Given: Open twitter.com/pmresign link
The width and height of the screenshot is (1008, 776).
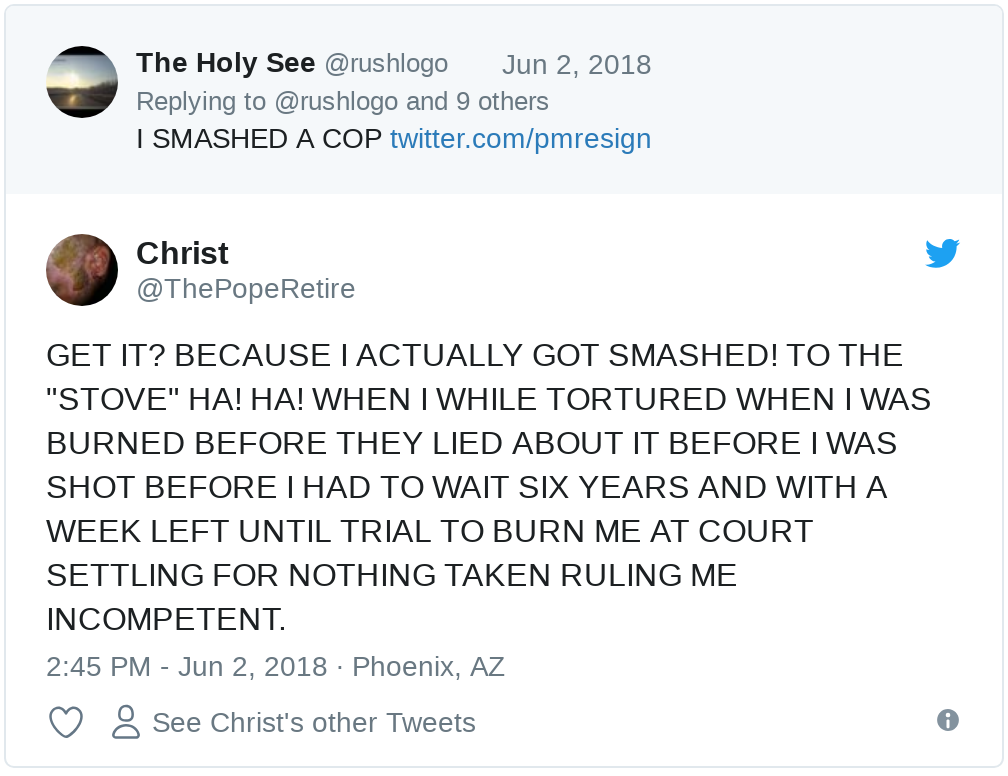Looking at the screenshot, I should coord(520,138).
